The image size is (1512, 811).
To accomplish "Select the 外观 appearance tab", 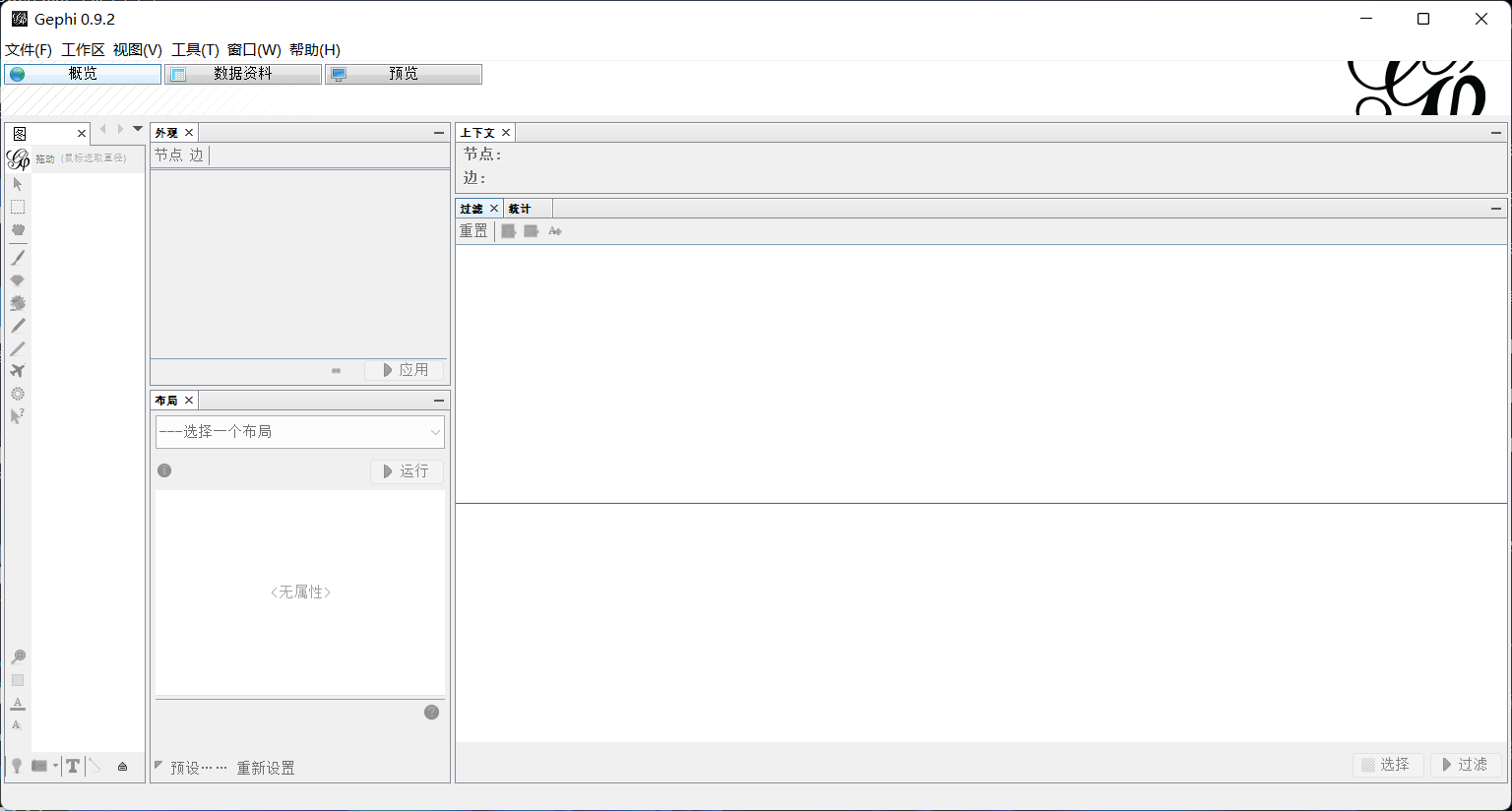I will tap(166, 133).
